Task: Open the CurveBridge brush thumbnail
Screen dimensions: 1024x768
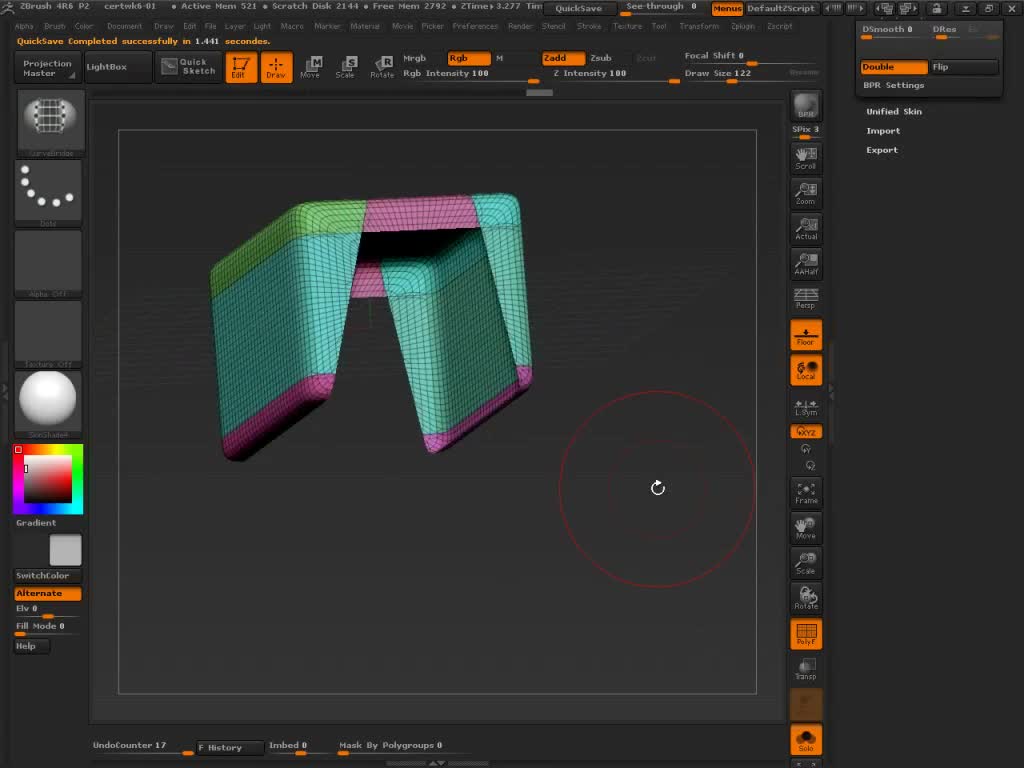Action: [49, 123]
